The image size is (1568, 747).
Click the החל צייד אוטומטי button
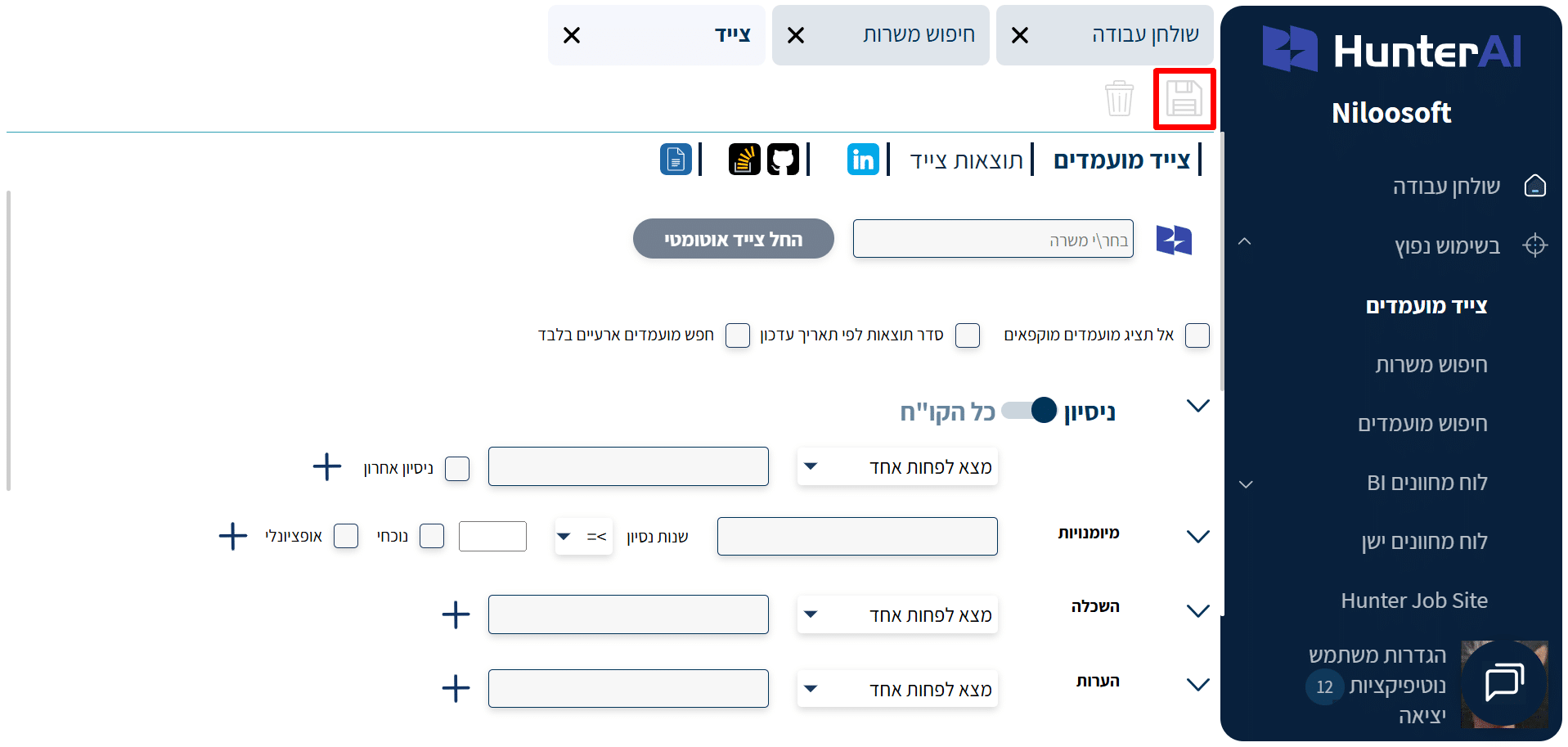click(x=733, y=239)
